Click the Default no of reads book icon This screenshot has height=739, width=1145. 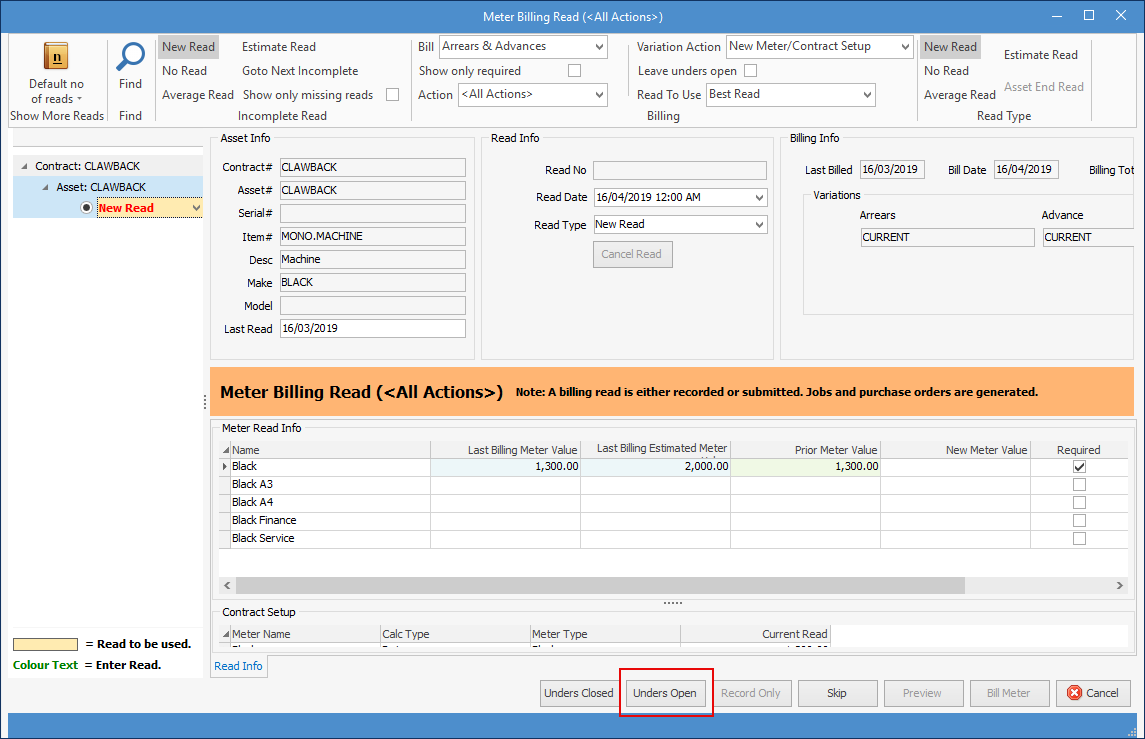pyautogui.click(x=56, y=56)
